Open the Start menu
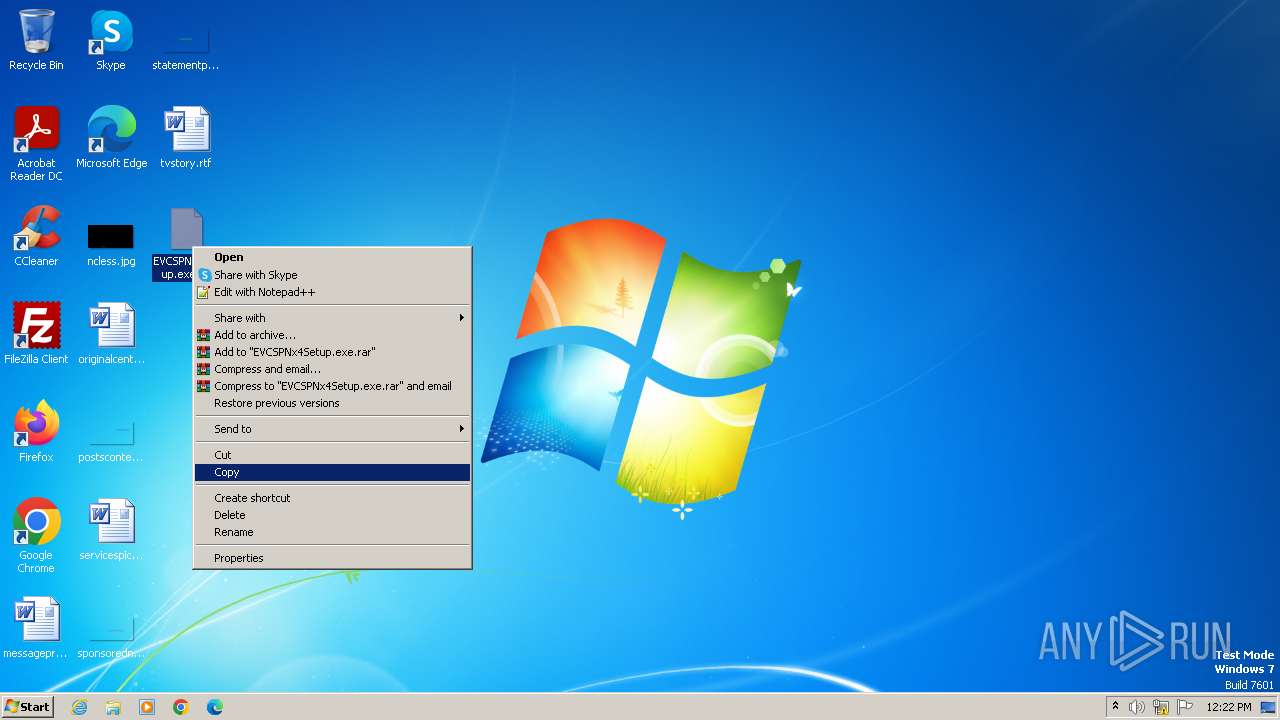The image size is (1280, 720). click(27, 707)
